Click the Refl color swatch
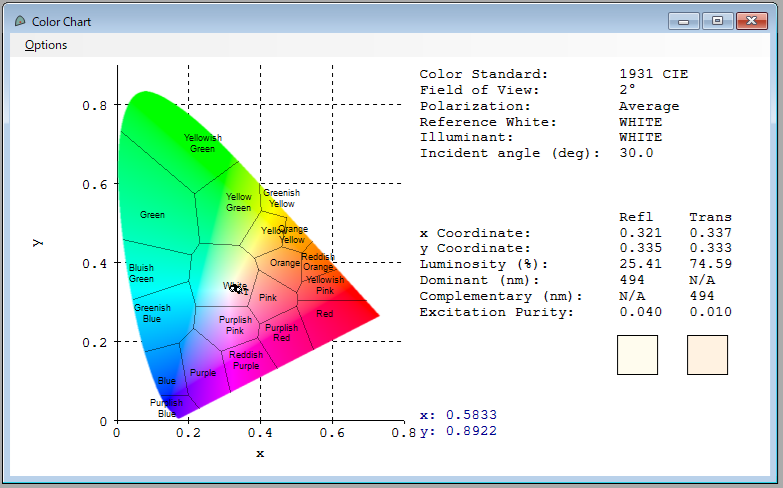This screenshot has height=488, width=783. pyautogui.click(x=637, y=355)
